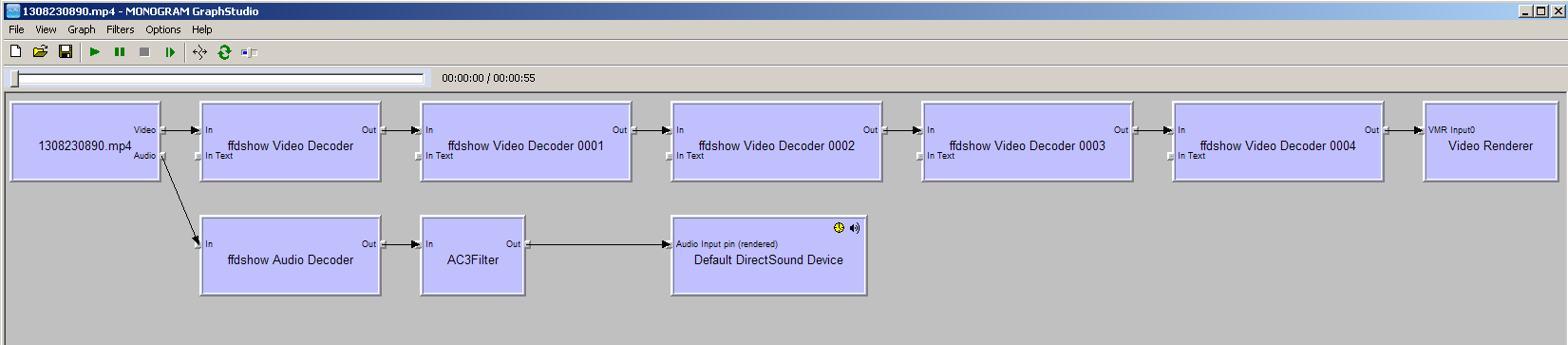Image resolution: width=1568 pixels, height=345 pixels.
Task: Open the seek bar/volume toolbar icon
Action: pyautogui.click(x=249, y=52)
